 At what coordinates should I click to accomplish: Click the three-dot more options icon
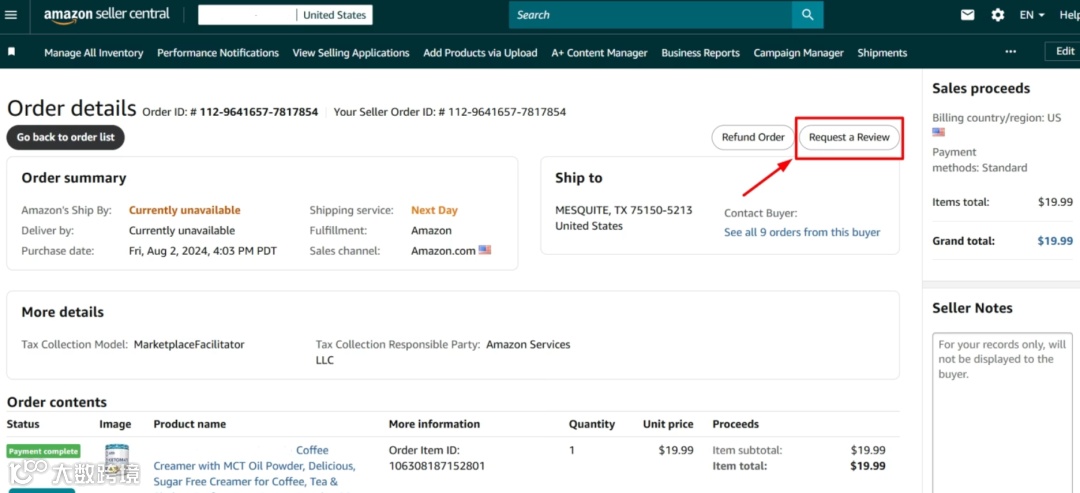click(1010, 52)
